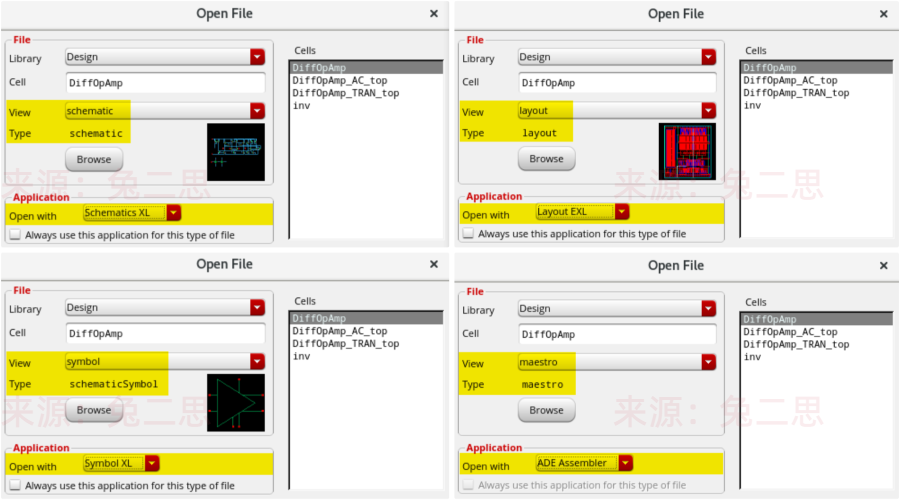The image size is (900, 500).
Task: Select DiffOpAmp_AC_top cell in symbol dialog
Action: click(340, 331)
